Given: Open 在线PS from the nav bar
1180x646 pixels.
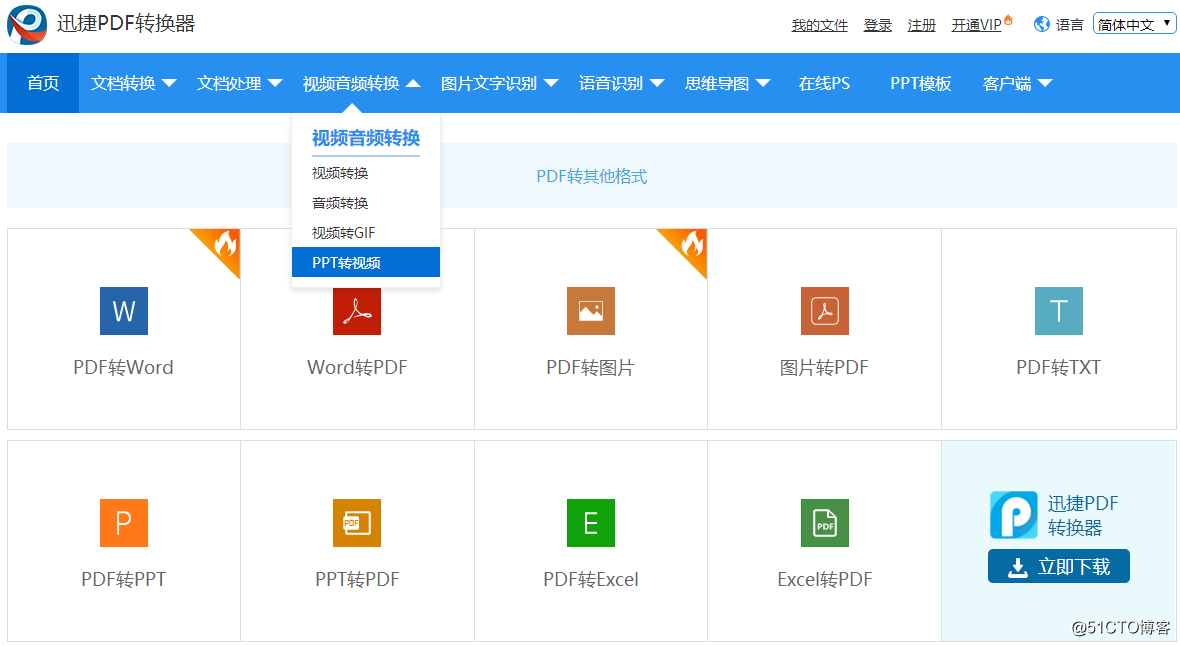Looking at the screenshot, I should [824, 84].
